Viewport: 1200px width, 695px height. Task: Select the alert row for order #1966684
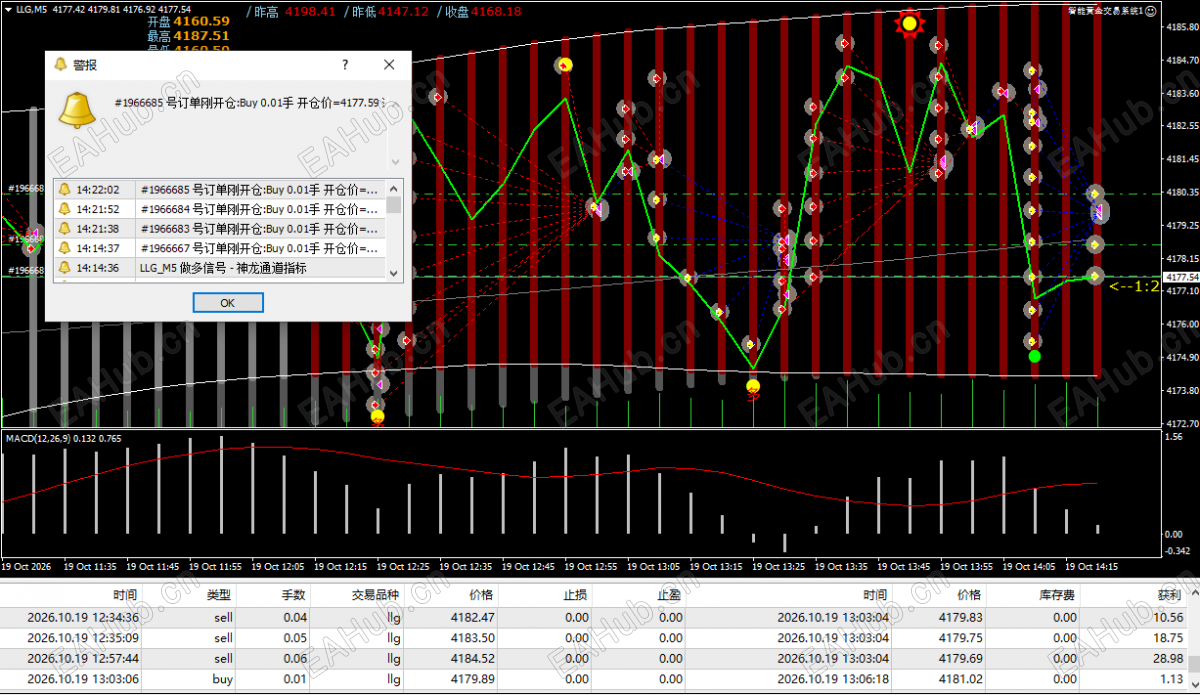[x=220, y=209]
